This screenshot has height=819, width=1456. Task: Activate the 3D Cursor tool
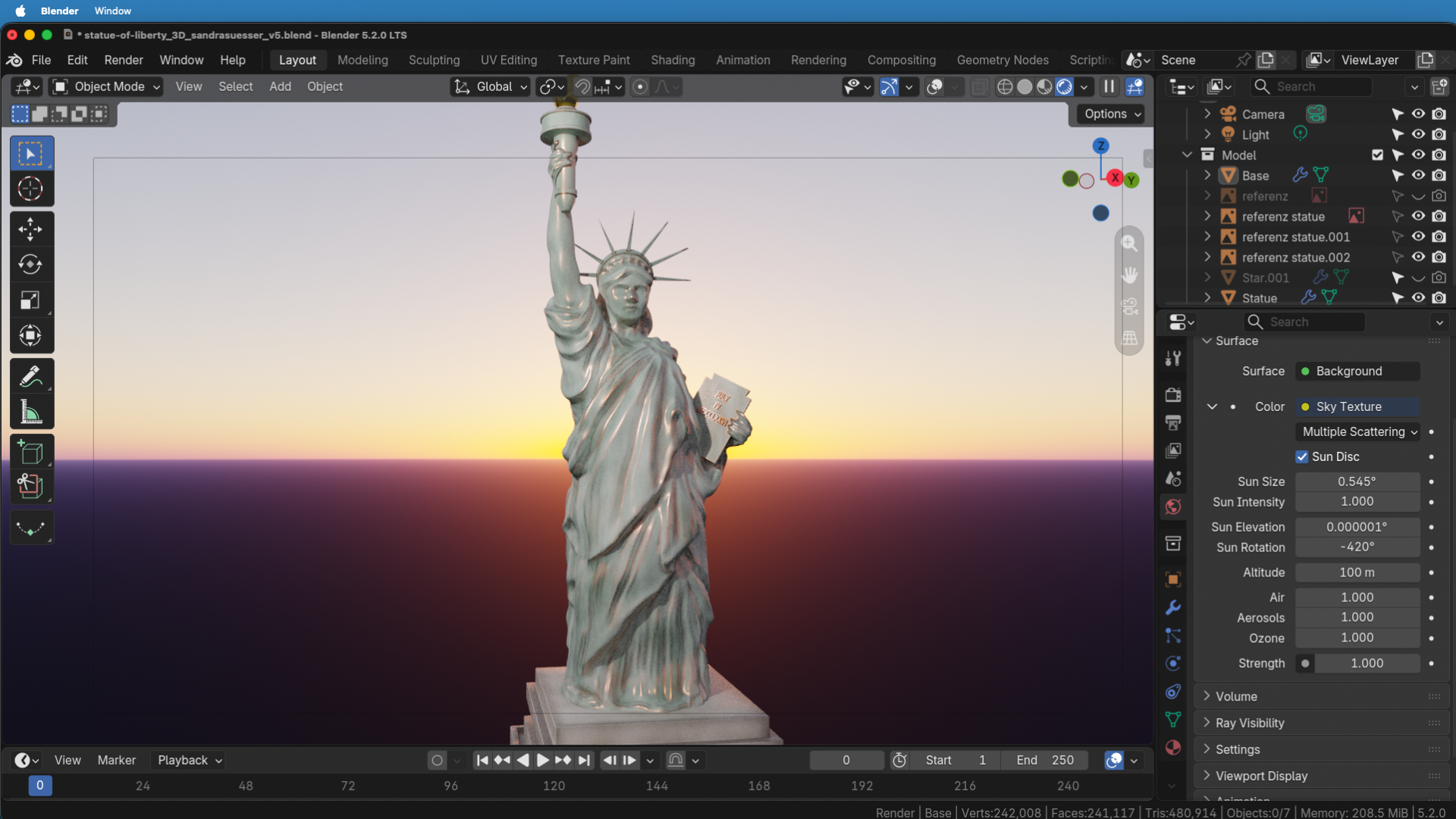coord(31,189)
